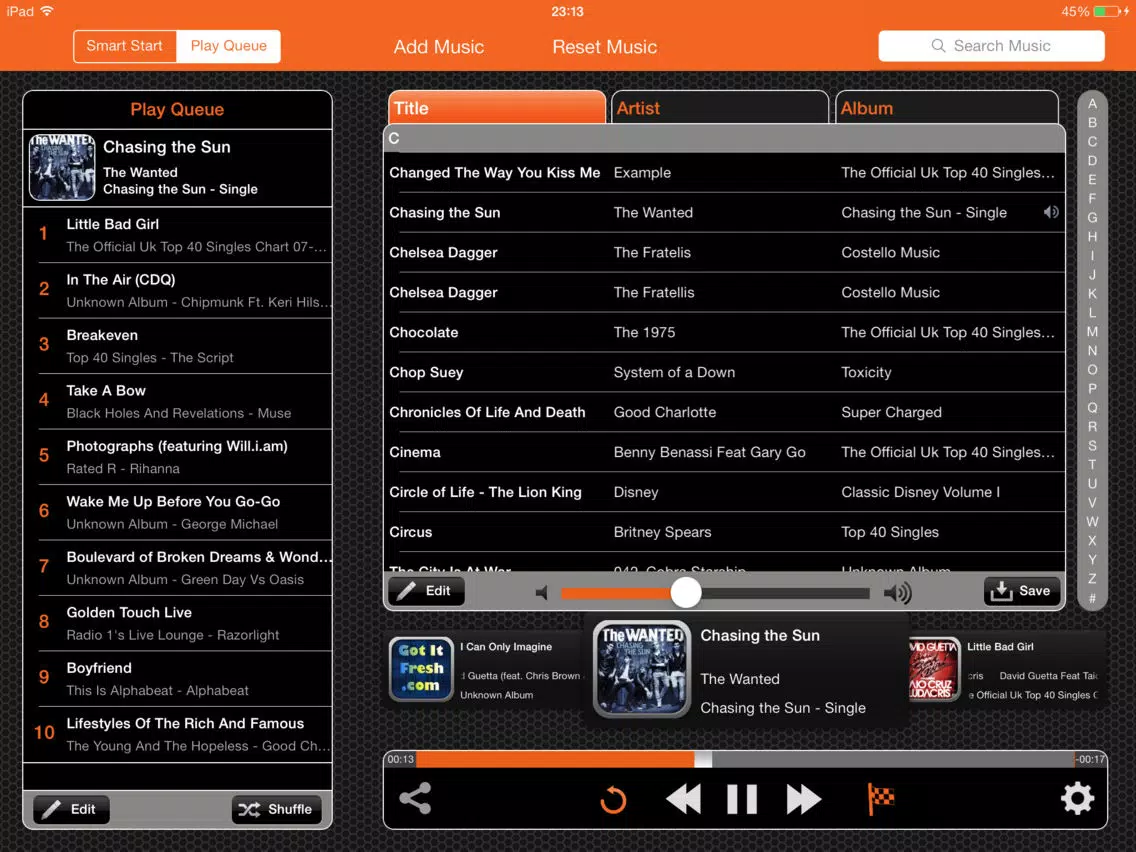Click the low-volume speaker icon
Screen dimensions: 1136x852
542,593
